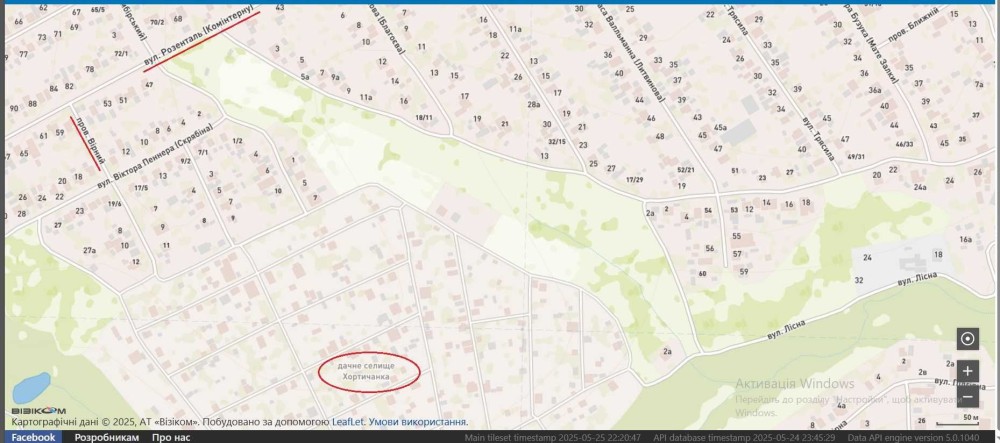Image resolution: width=1000 pixels, height=443 pixels.
Task: Click the Data API engine version text
Action: tap(919, 437)
